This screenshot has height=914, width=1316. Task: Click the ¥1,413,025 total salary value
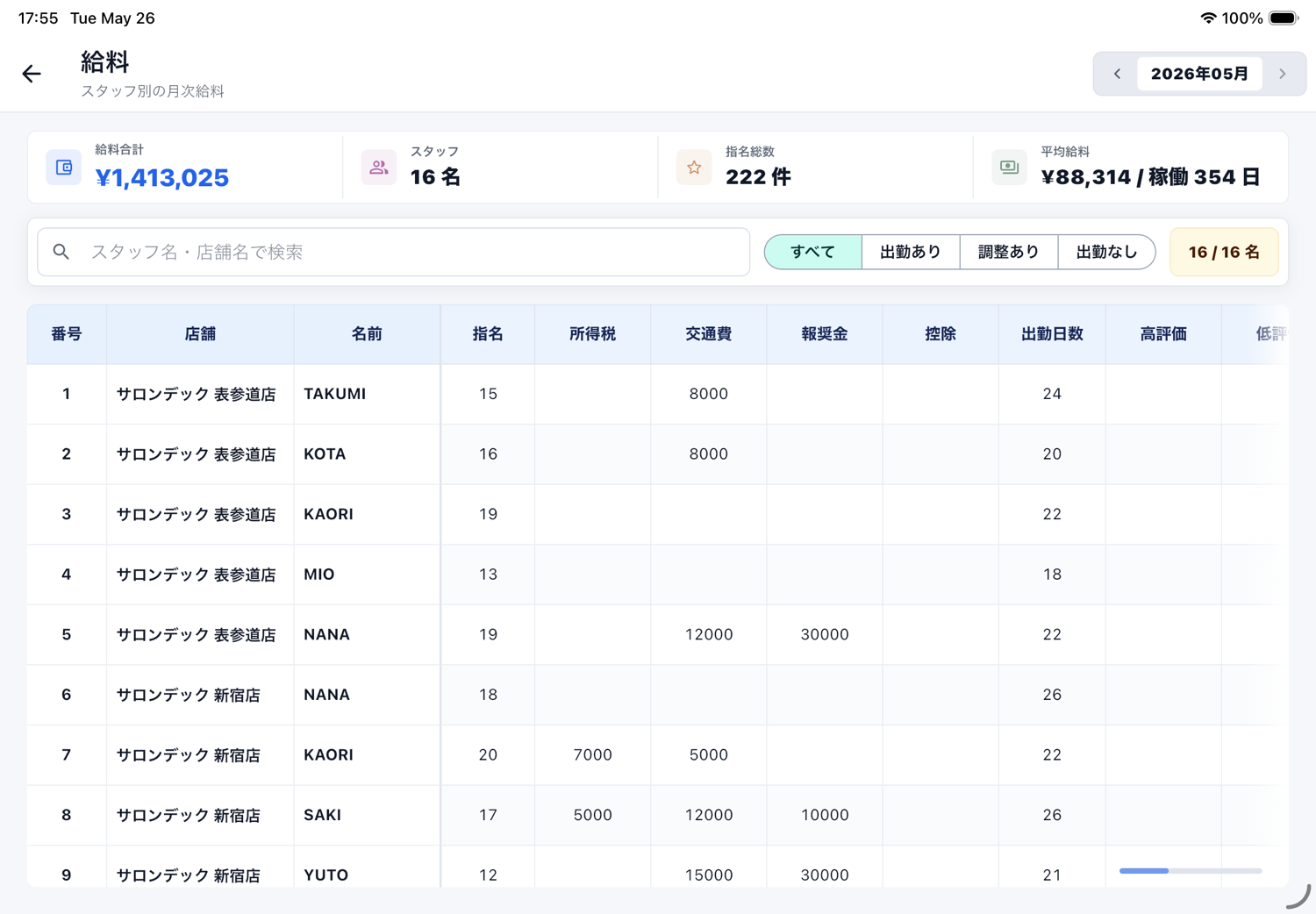[162, 178]
